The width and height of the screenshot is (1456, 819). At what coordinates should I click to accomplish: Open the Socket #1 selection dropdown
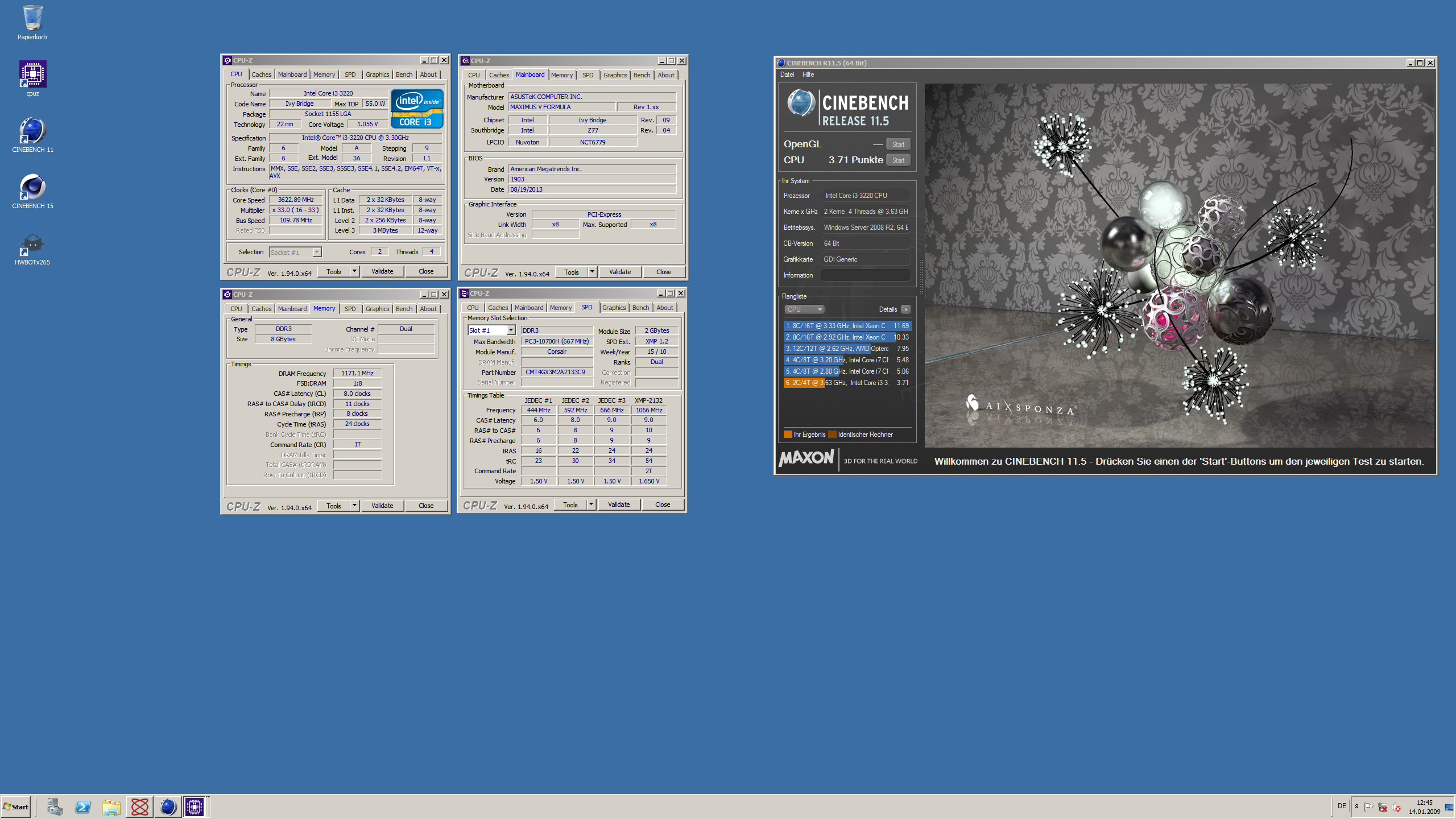(317, 252)
